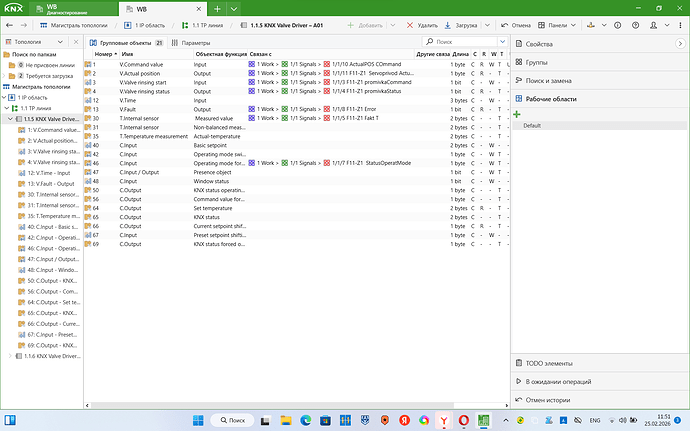Open File Explorer from taskbar

click(x=286, y=420)
